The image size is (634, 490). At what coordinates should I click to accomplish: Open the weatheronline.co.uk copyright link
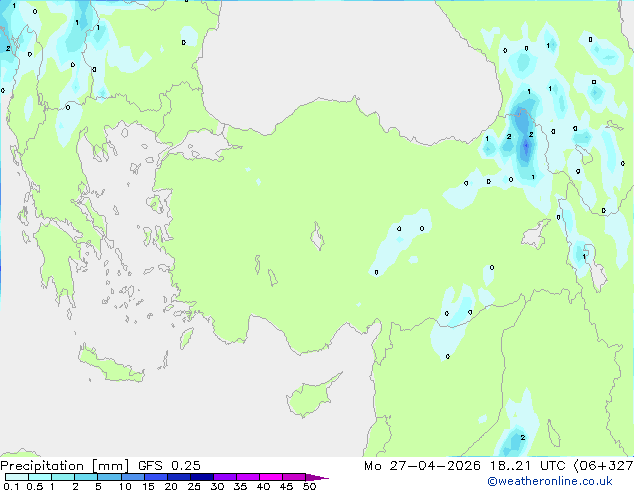[x=550, y=481]
